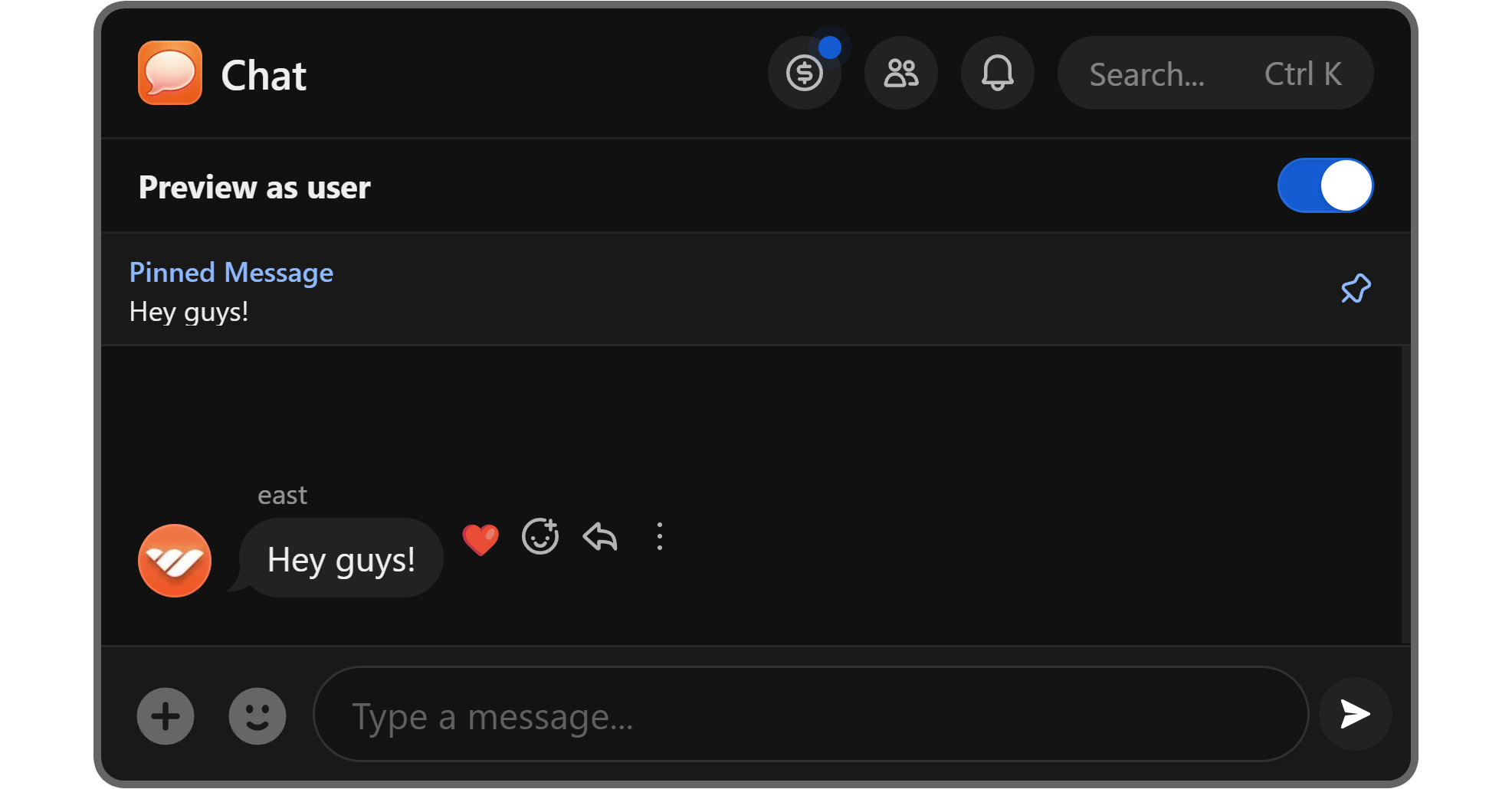
Task: Click the username east above the message
Action: click(x=282, y=494)
